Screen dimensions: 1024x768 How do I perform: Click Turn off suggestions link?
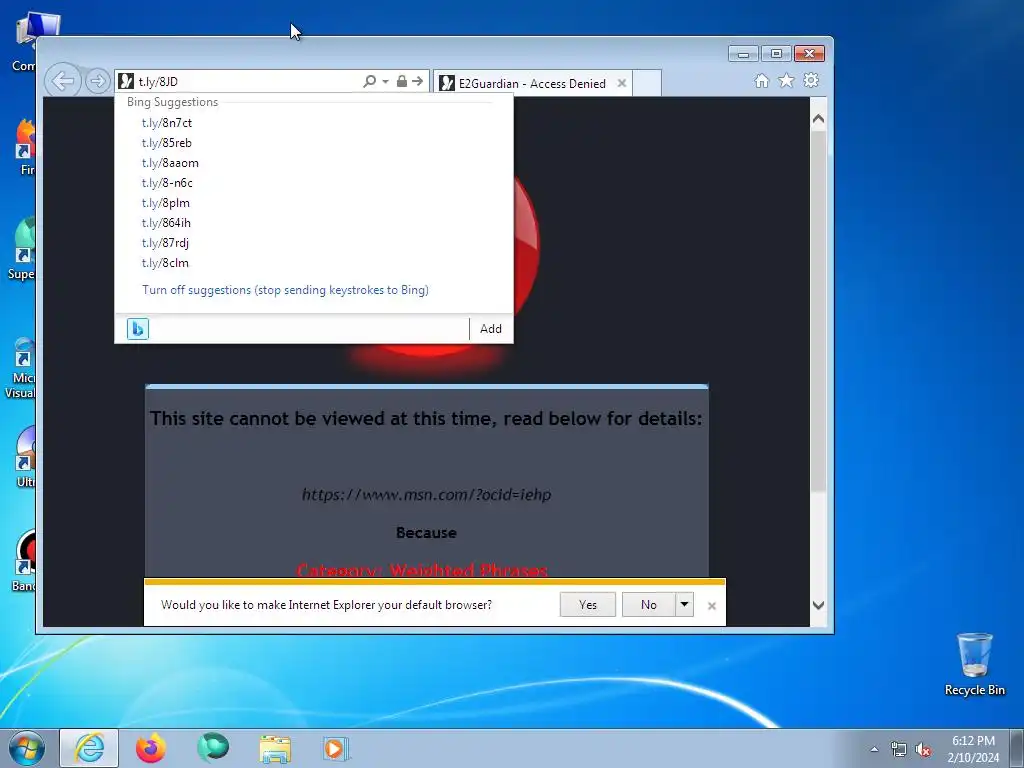(x=285, y=290)
